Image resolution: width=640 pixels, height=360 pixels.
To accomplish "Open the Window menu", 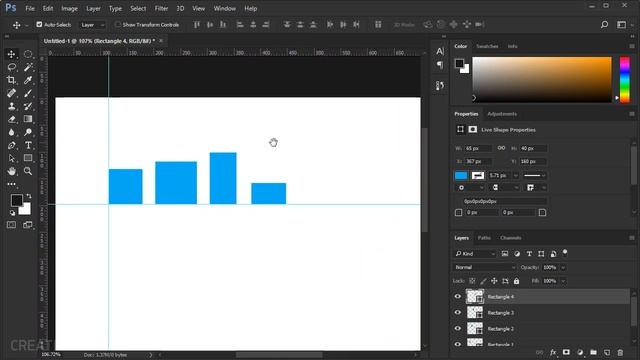I will (225, 8).
